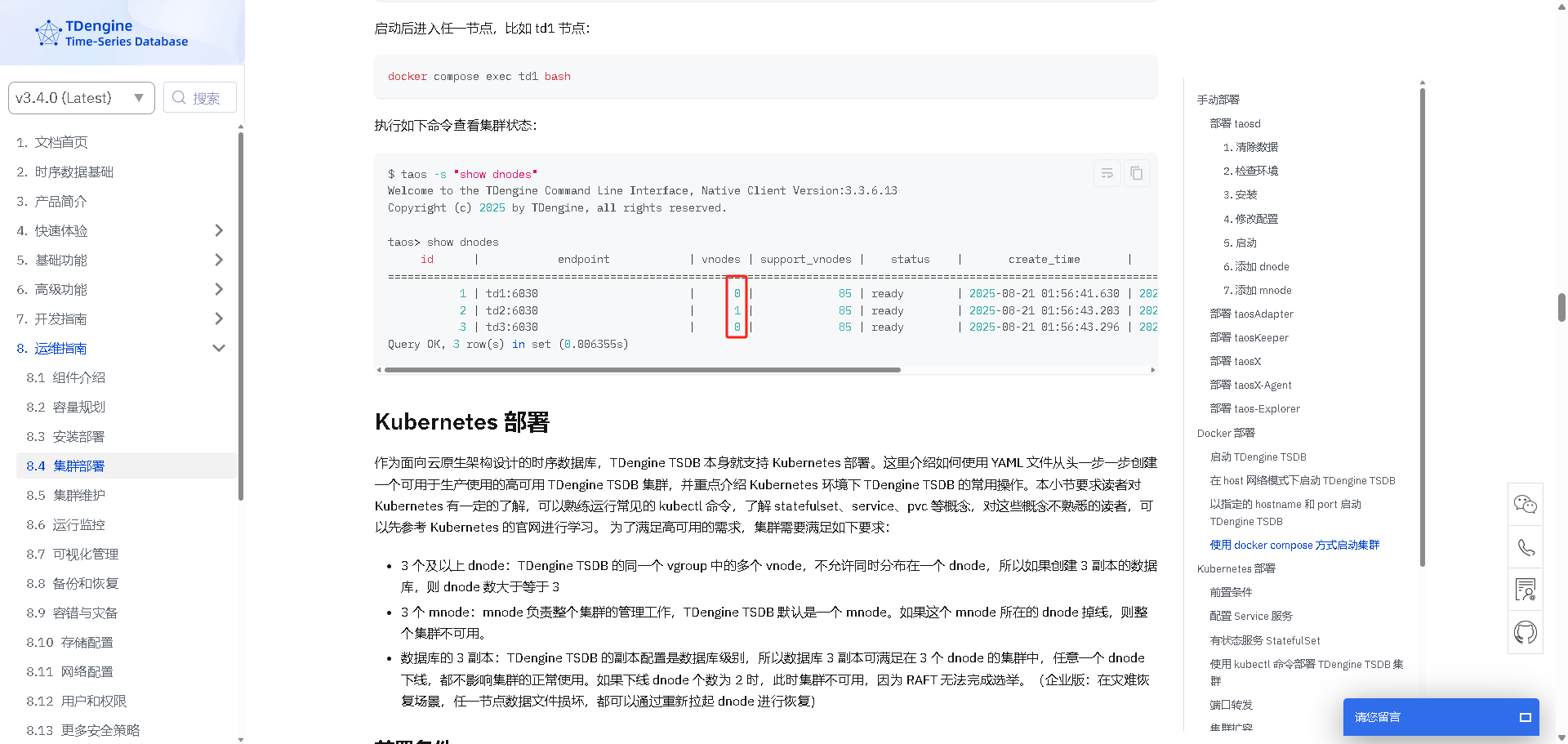This screenshot has width=1568, height=744.
Task: Click the TDengine logo in the header
Action: tap(112, 33)
